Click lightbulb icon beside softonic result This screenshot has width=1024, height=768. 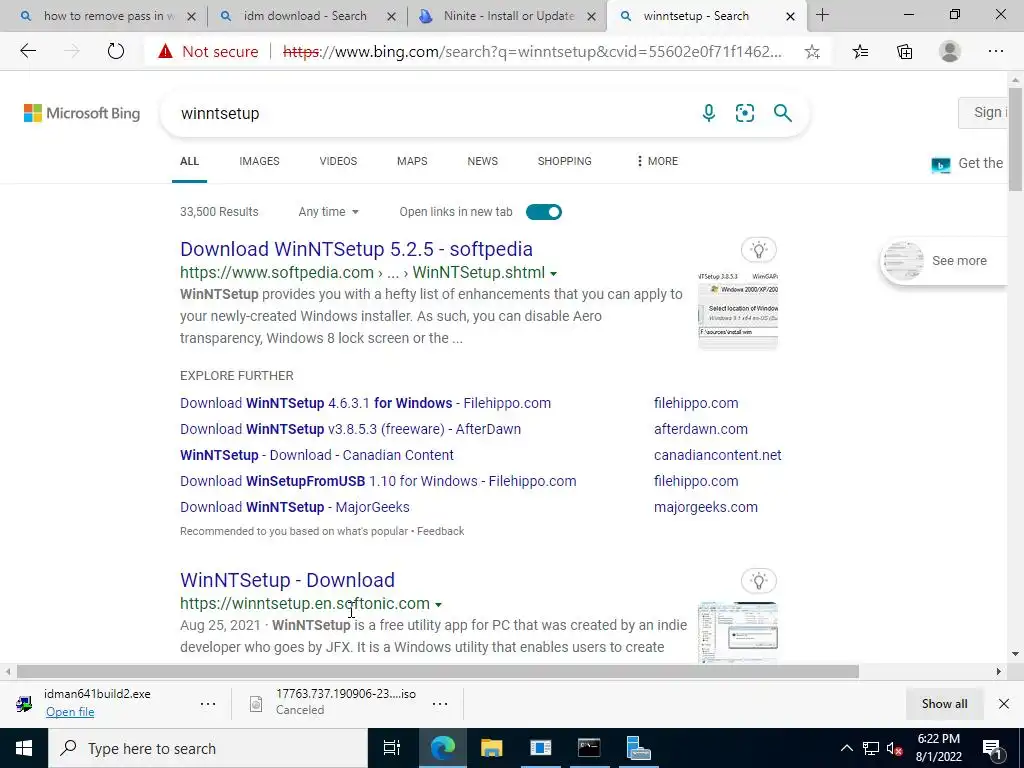coord(758,581)
